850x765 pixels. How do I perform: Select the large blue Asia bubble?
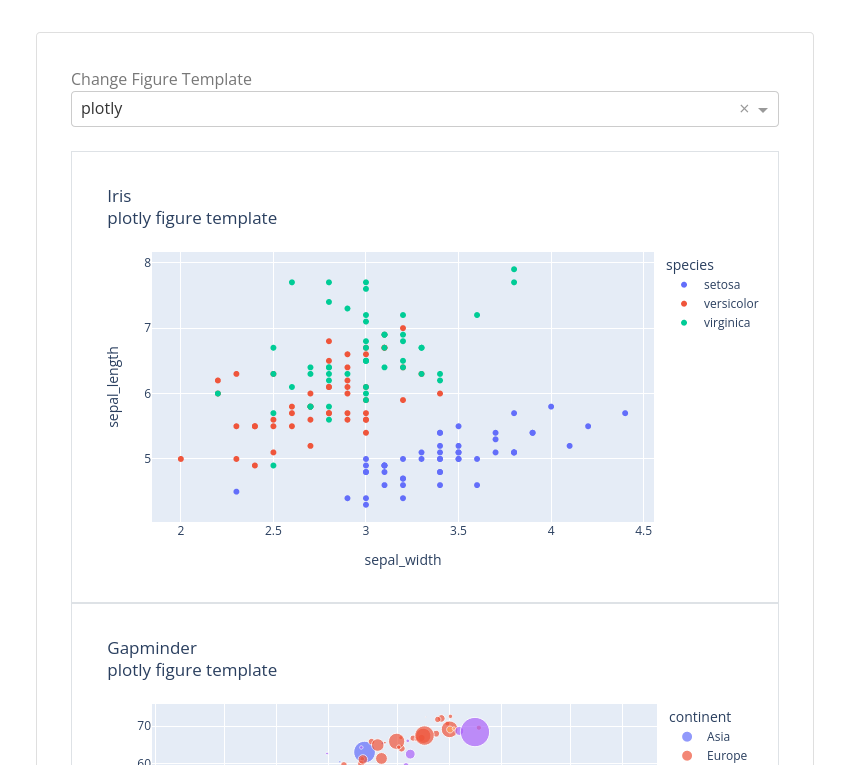click(x=364, y=752)
